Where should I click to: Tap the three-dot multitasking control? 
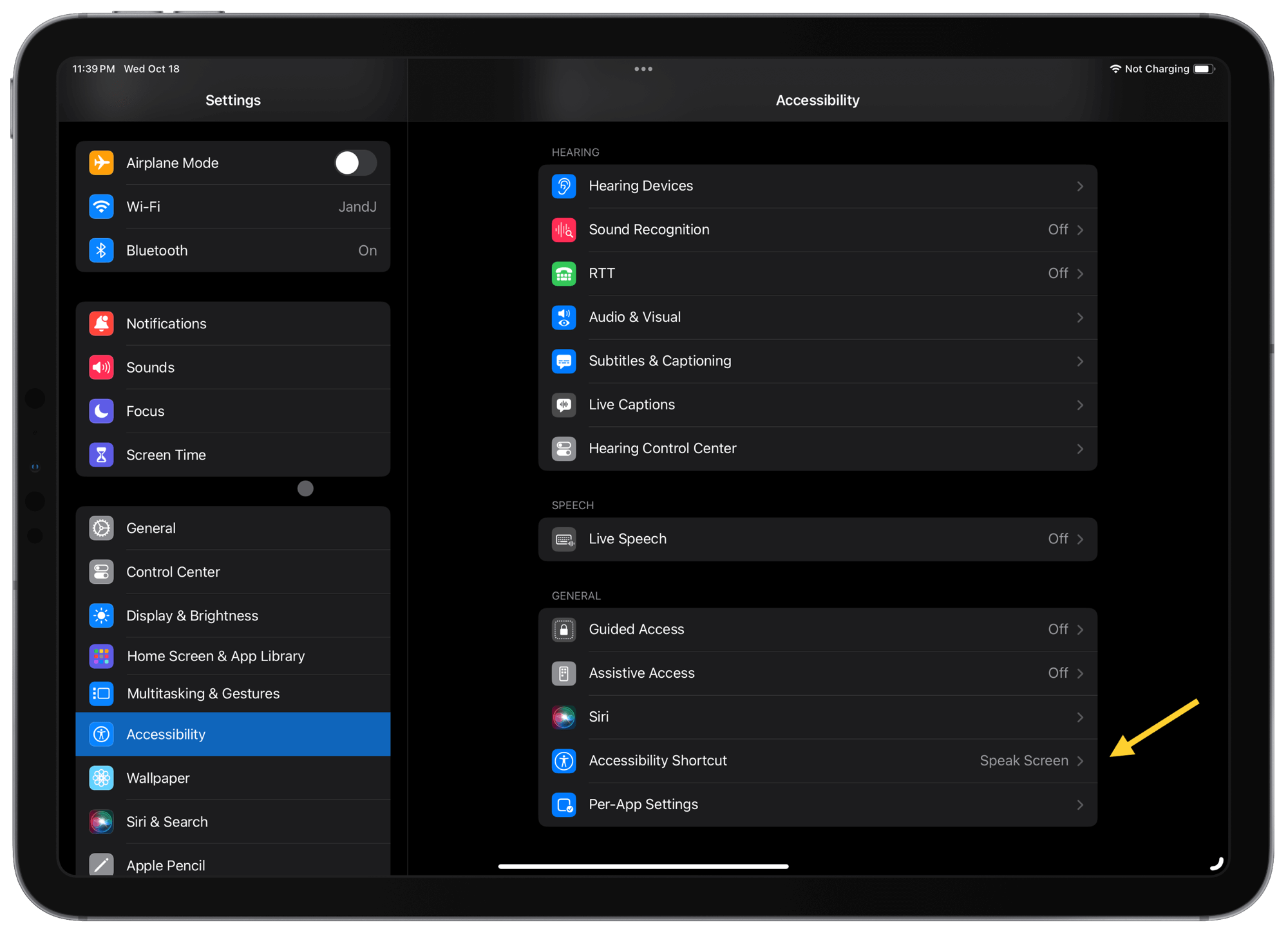[x=643, y=69]
